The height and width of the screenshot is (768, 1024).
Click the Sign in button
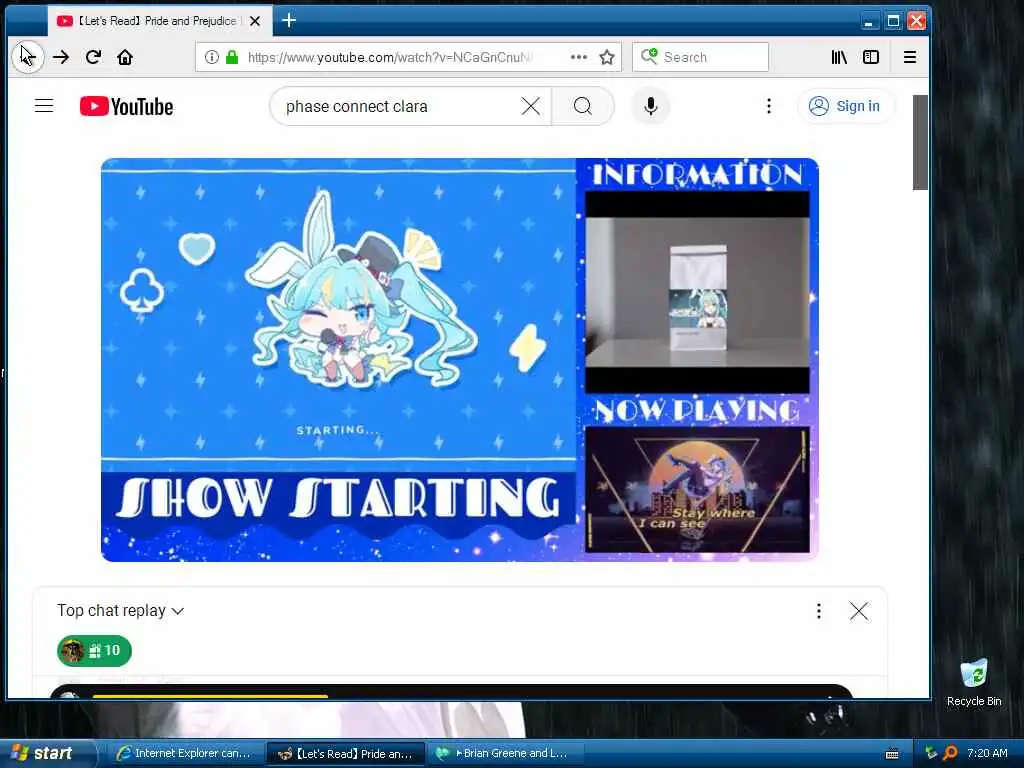[x=845, y=106]
